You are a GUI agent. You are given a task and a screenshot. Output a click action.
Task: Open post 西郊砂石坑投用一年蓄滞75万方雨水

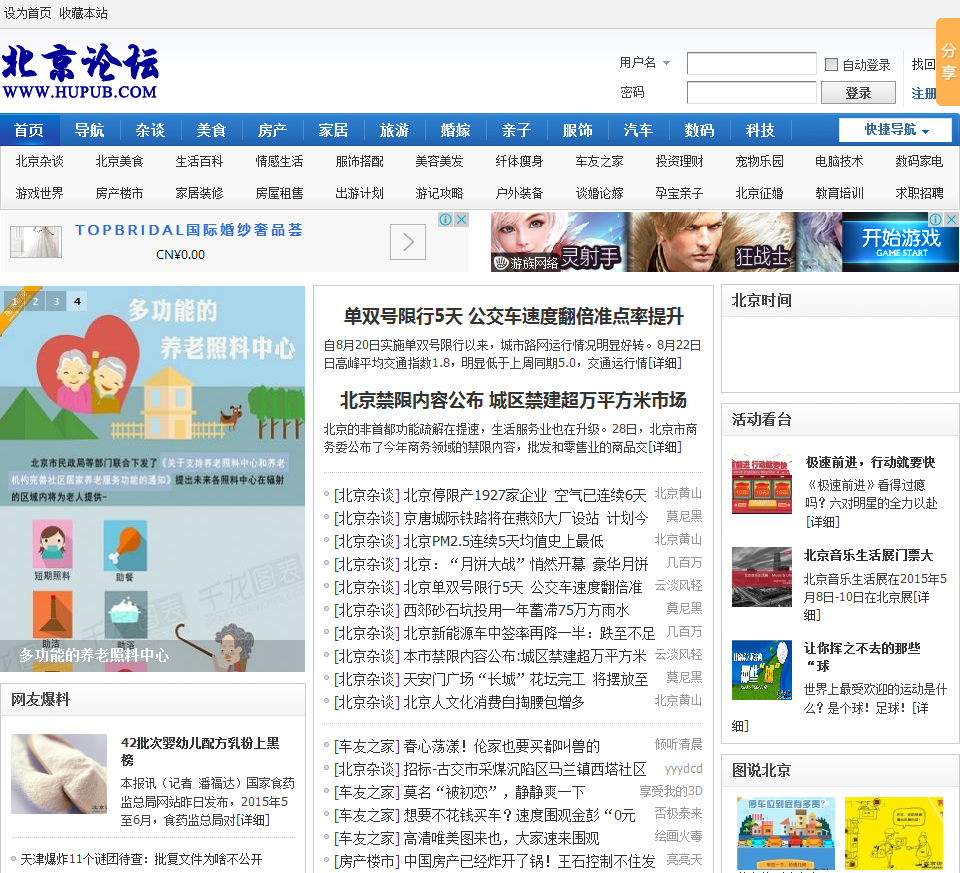click(516, 610)
